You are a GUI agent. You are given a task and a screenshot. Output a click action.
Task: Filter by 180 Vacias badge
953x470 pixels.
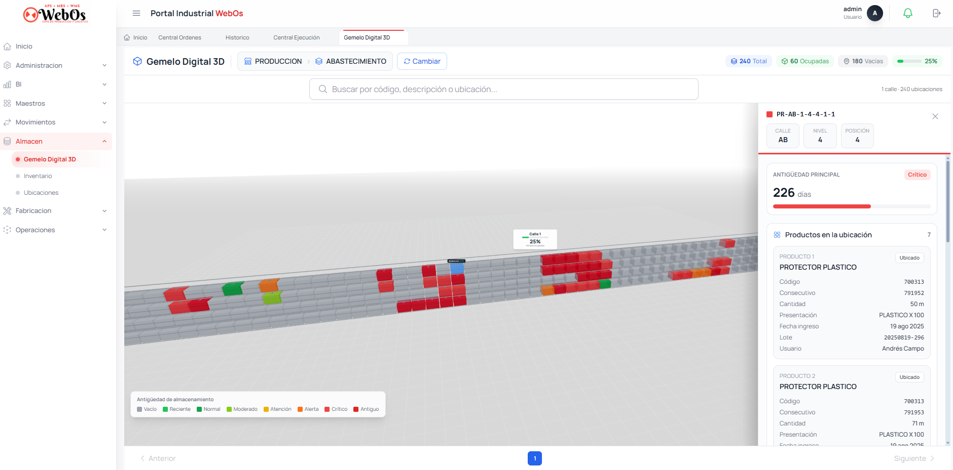863,61
